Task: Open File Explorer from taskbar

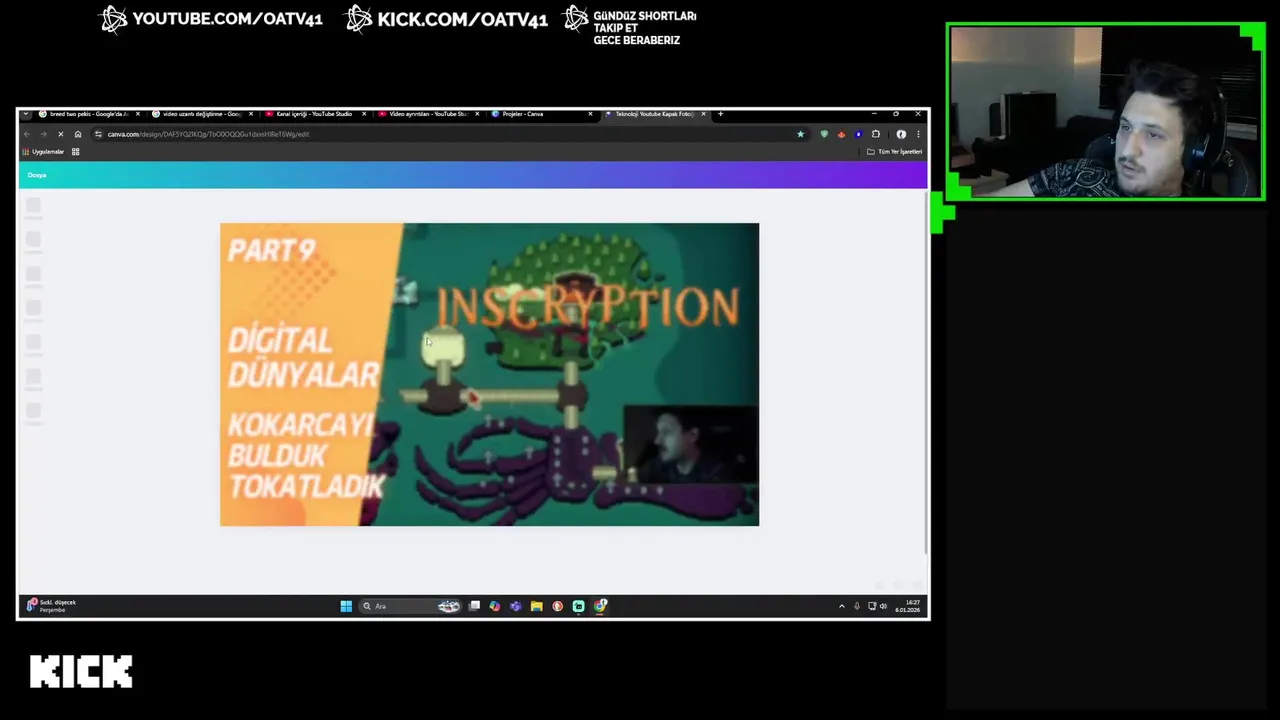Action: tap(536, 606)
